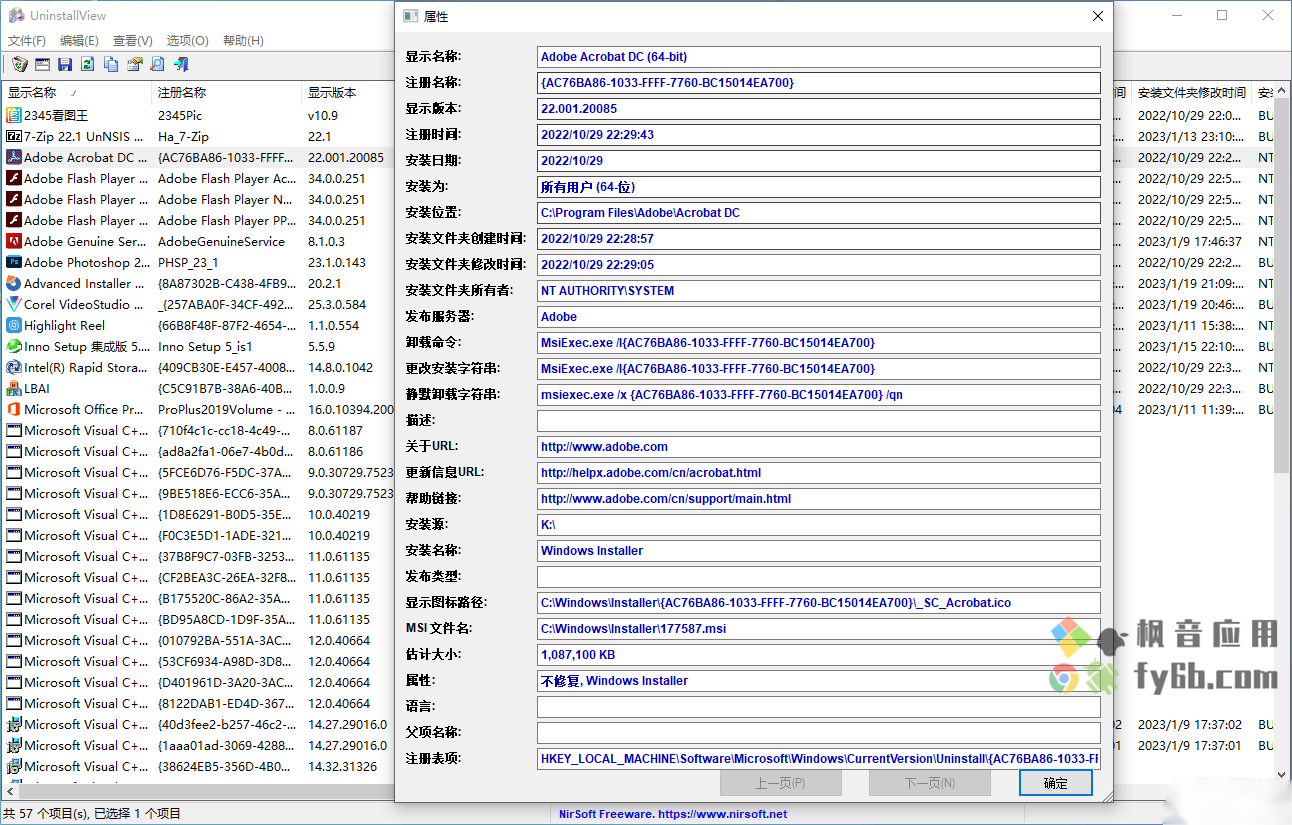Select the {710f4c1c-cc18-4c49 row

pos(198,430)
